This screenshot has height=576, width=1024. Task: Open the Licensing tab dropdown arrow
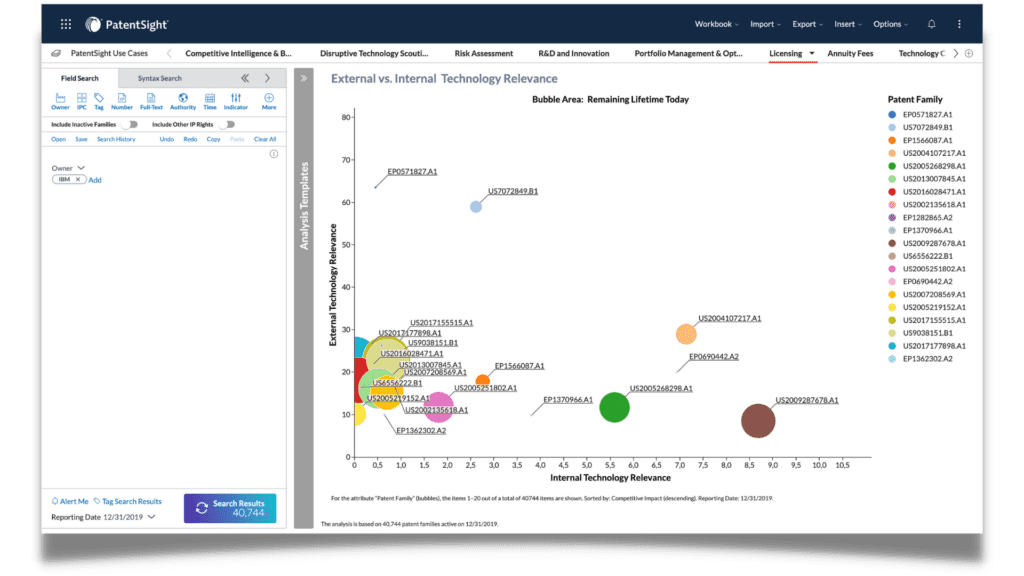coord(812,54)
